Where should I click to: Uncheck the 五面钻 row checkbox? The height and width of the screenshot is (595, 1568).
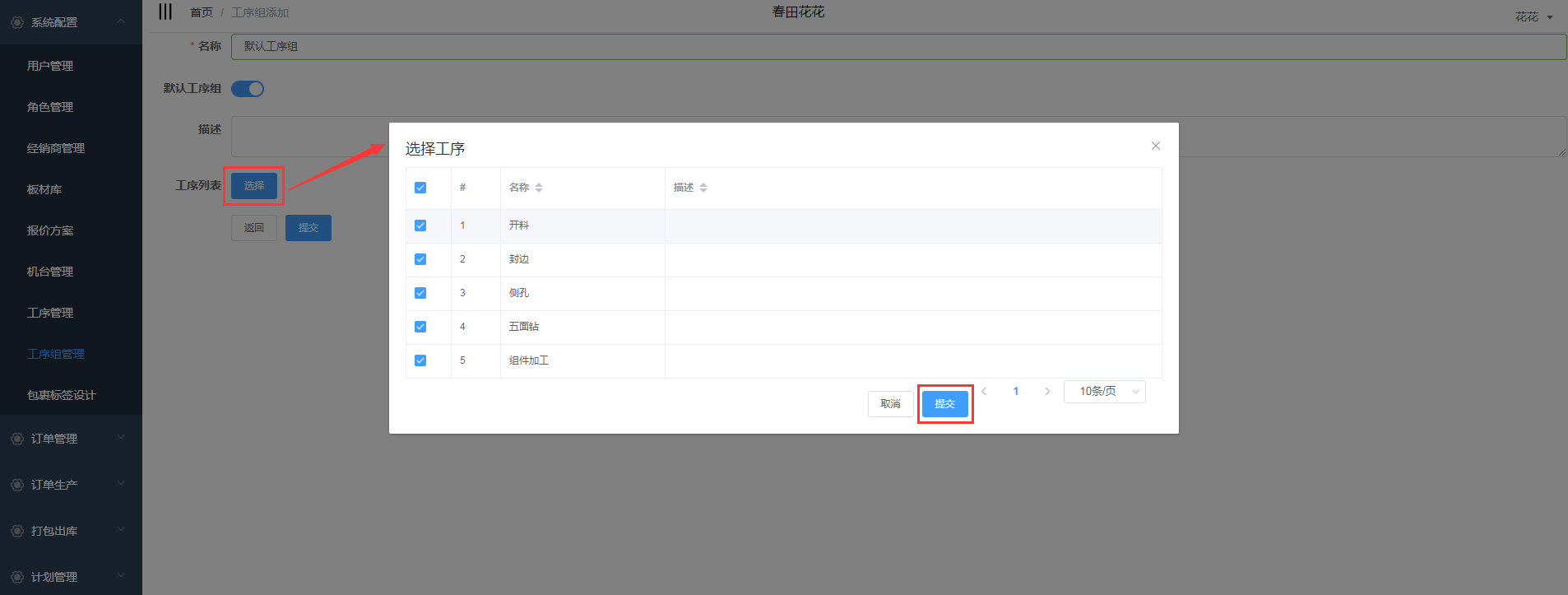[x=420, y=327]
